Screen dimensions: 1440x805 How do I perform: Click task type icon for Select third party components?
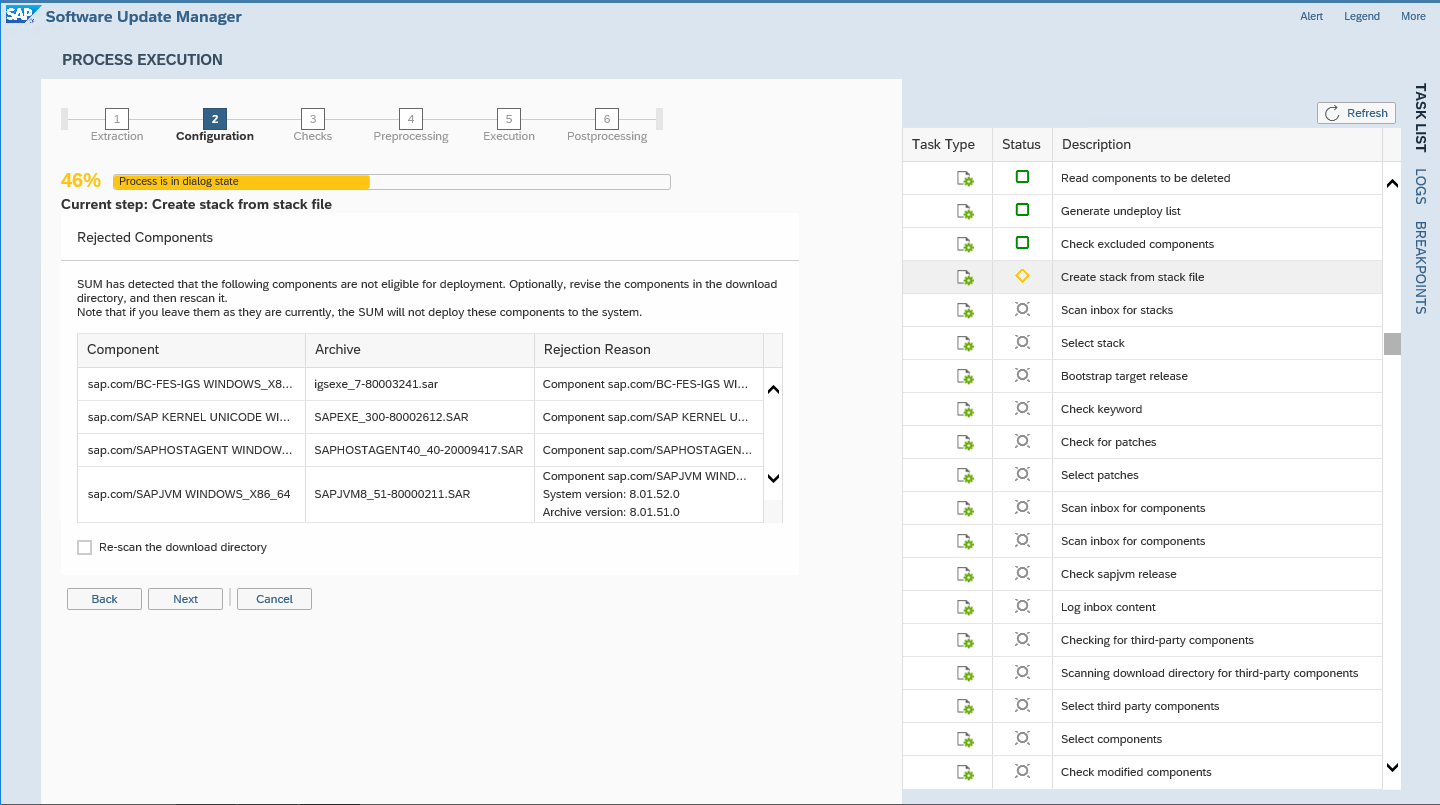965,706
